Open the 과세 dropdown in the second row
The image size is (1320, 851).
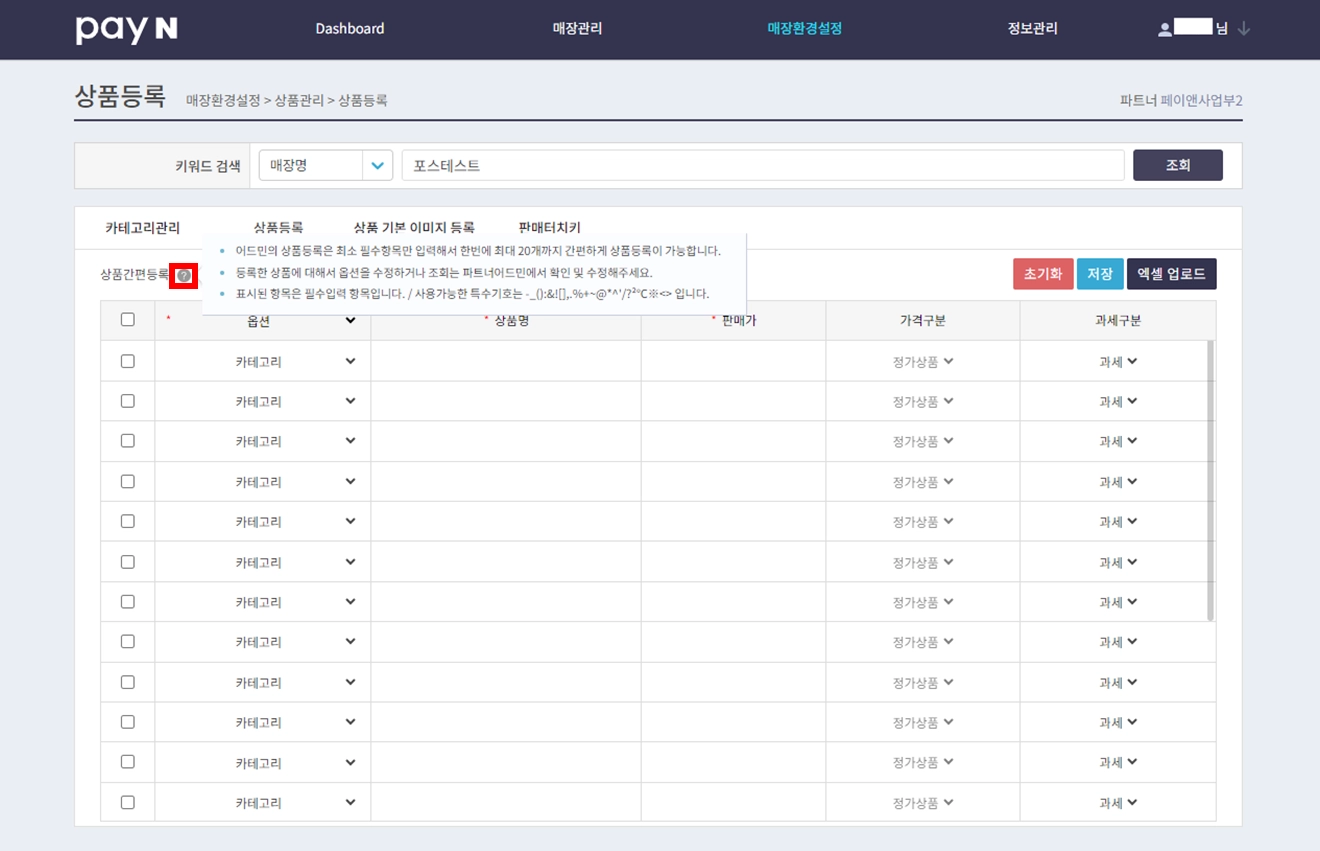tap(1118, 402)
